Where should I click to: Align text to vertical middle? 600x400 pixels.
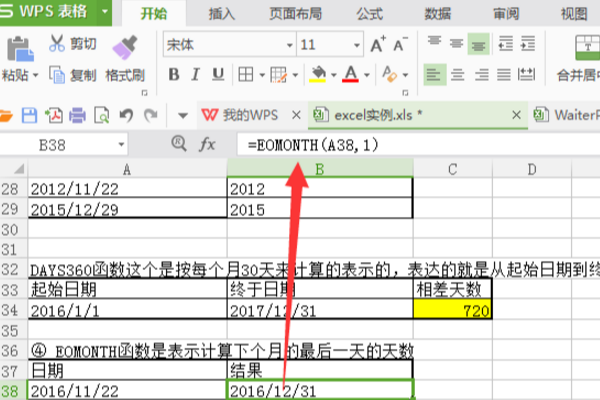456,44
